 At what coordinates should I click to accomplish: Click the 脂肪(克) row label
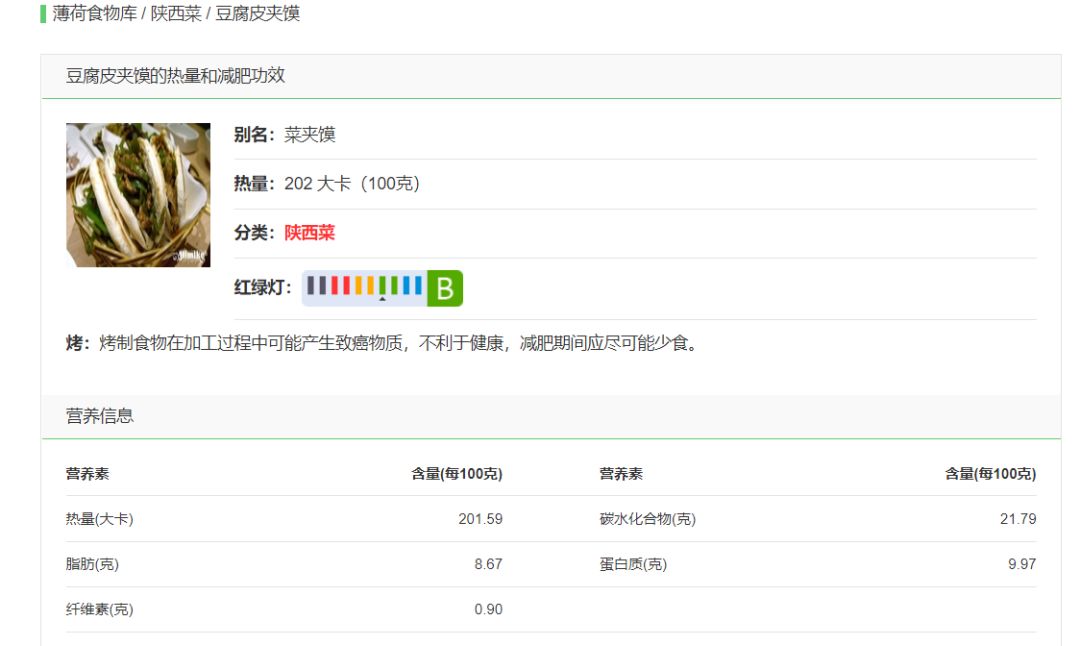tap(92, 564)
